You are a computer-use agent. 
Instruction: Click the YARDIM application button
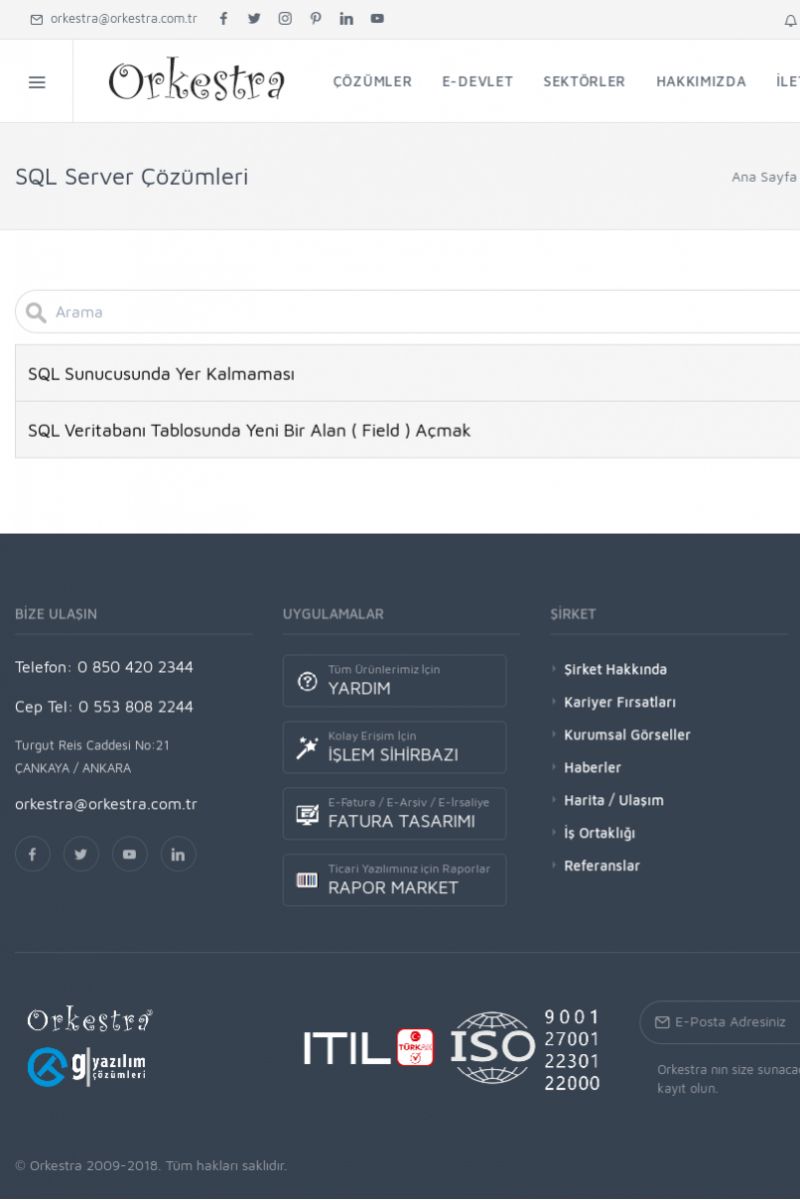394,681
